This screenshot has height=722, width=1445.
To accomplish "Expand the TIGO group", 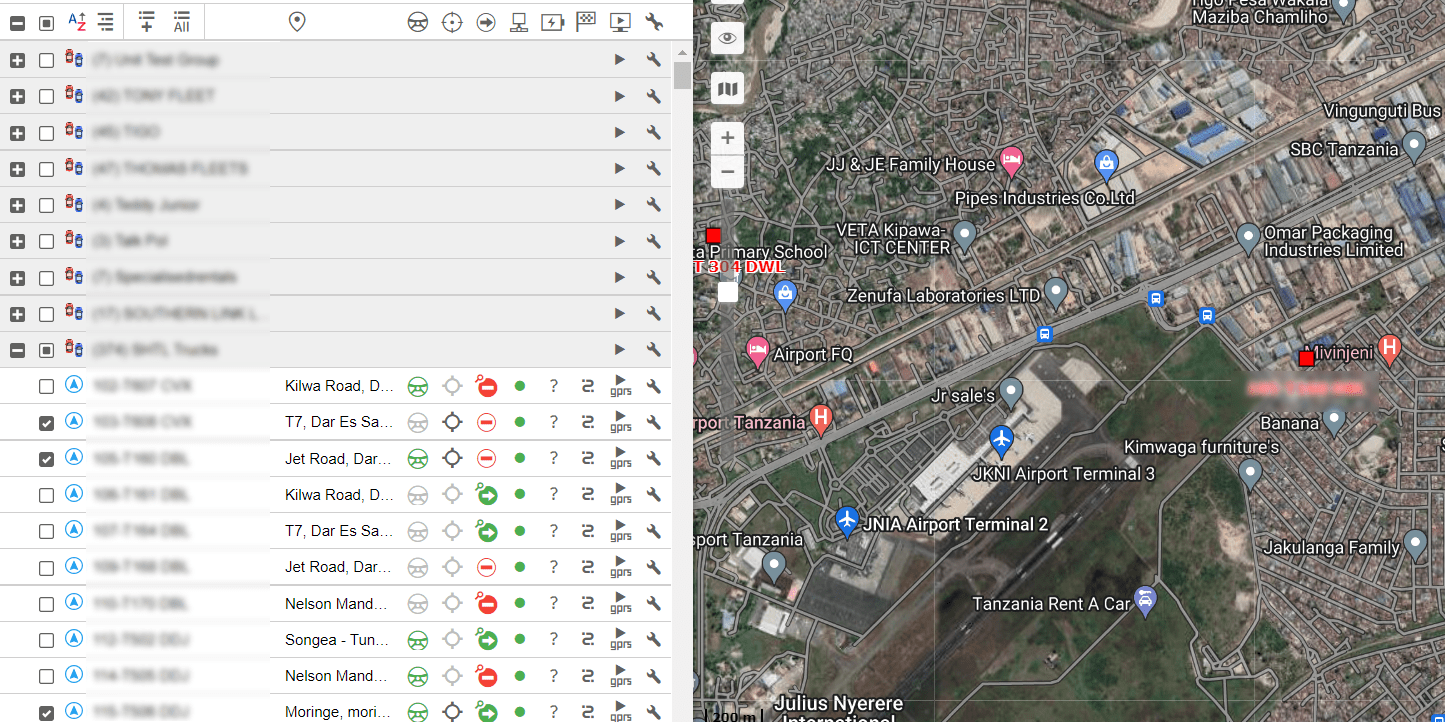I will tap(17, 133).
